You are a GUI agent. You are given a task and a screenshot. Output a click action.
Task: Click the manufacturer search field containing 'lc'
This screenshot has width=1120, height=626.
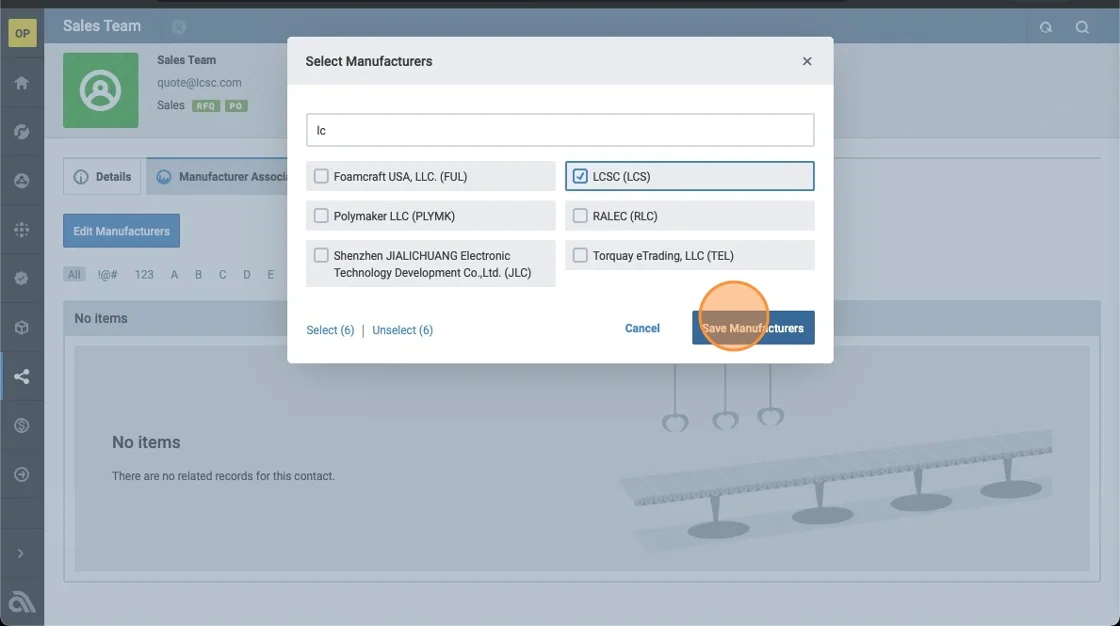[x=560, y=130]
